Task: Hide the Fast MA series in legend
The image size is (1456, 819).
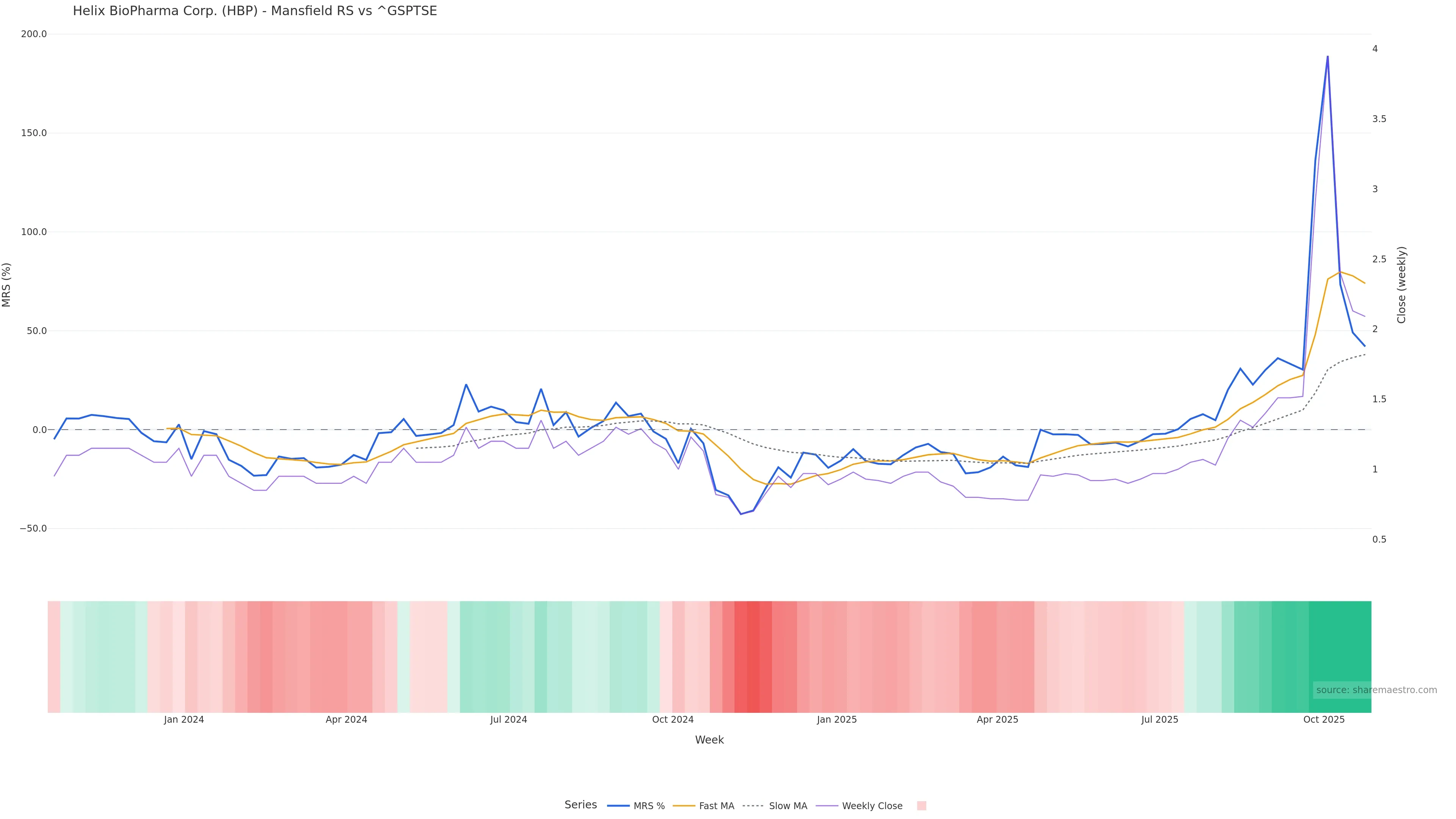Action: pyautogui.click(x=716, y=806)
